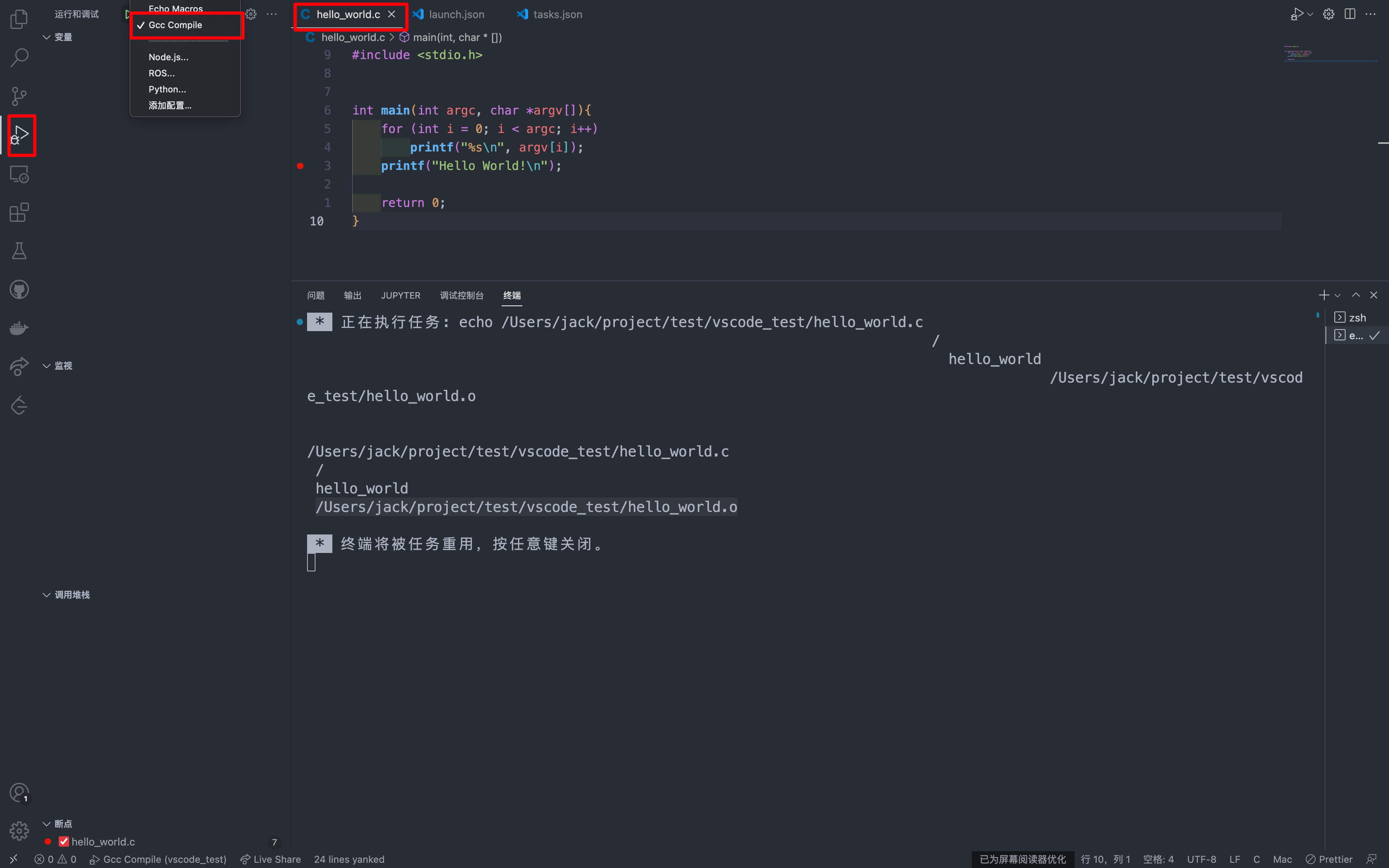Toggle the hello_world.c breakpoint checkbox
Image resolution: width=1389 pixels, height=868 pixels.
[64, 841]
